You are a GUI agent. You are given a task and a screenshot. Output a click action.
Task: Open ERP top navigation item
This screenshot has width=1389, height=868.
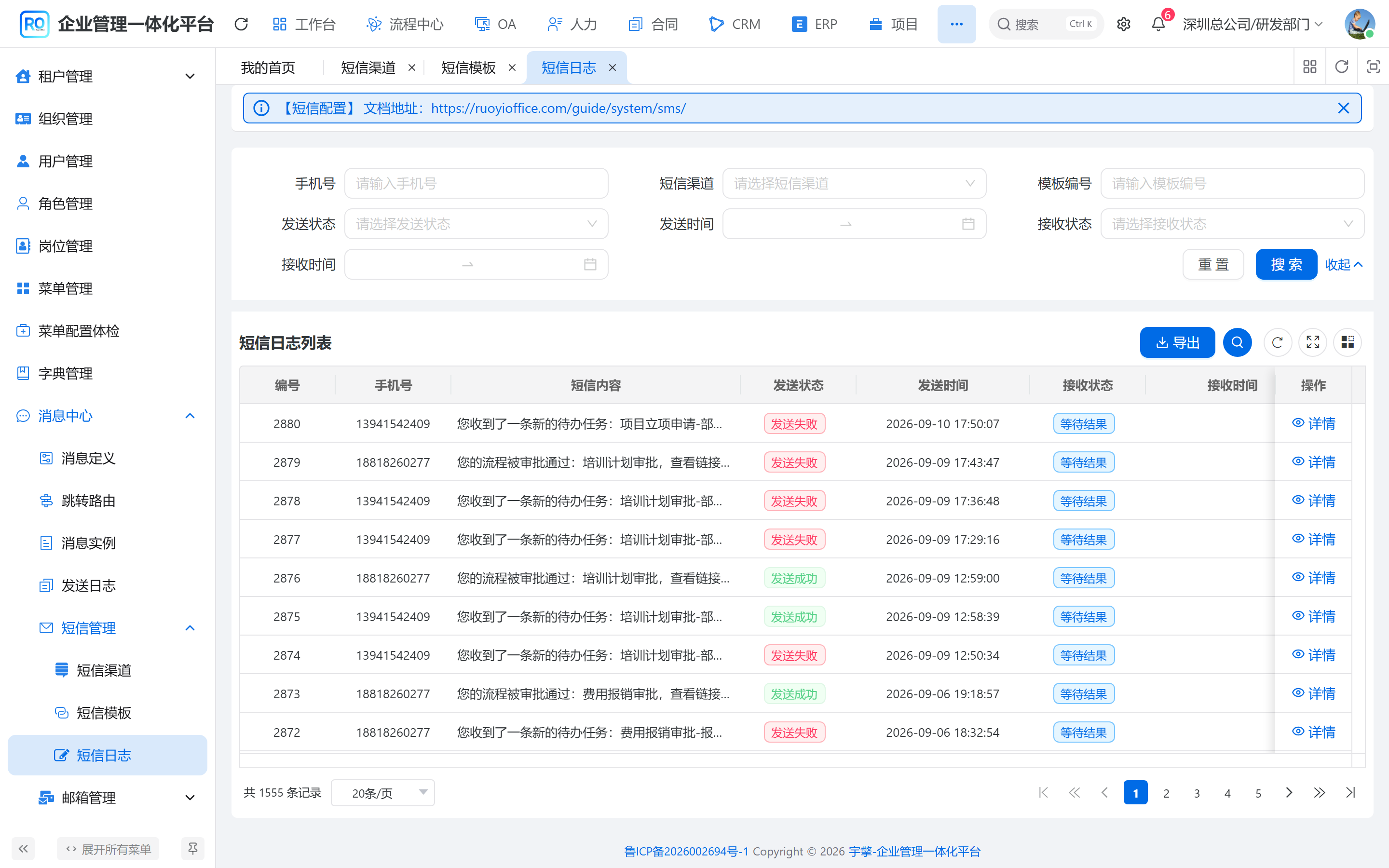tap(815, 24)
